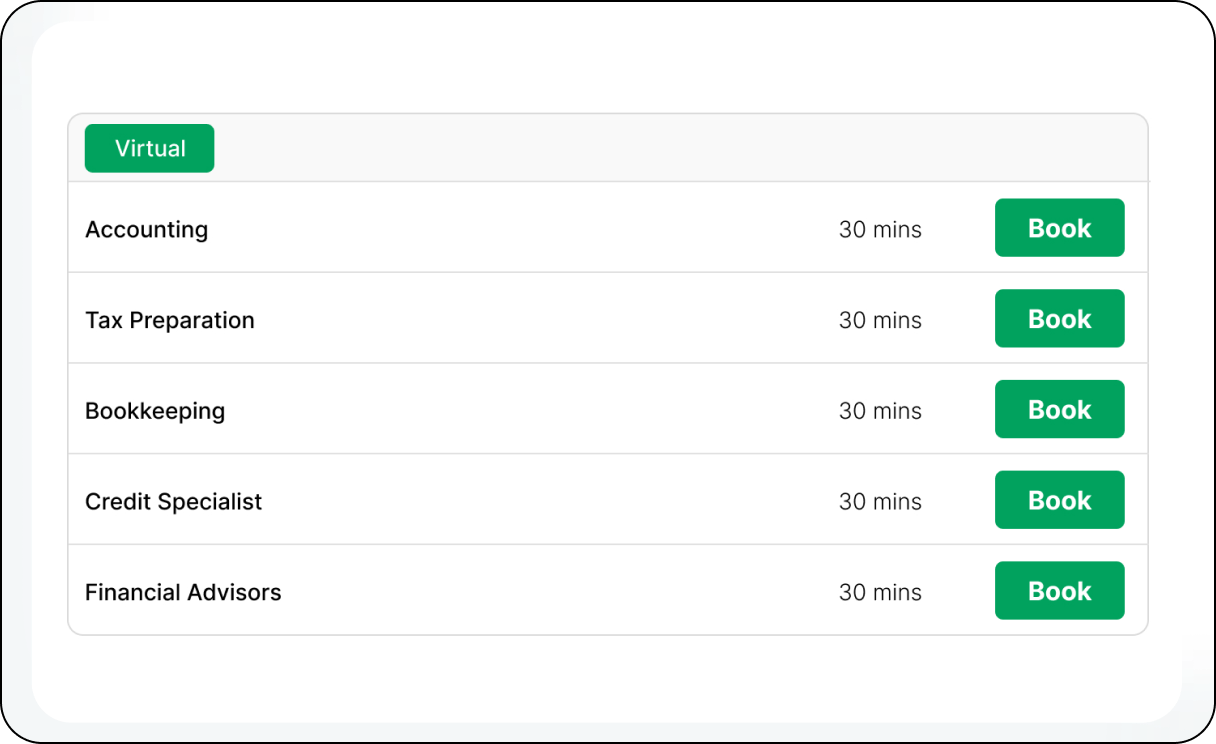Click blank white space above the Virtual header
Screen dimensions: 1216x744
(600, 70)
